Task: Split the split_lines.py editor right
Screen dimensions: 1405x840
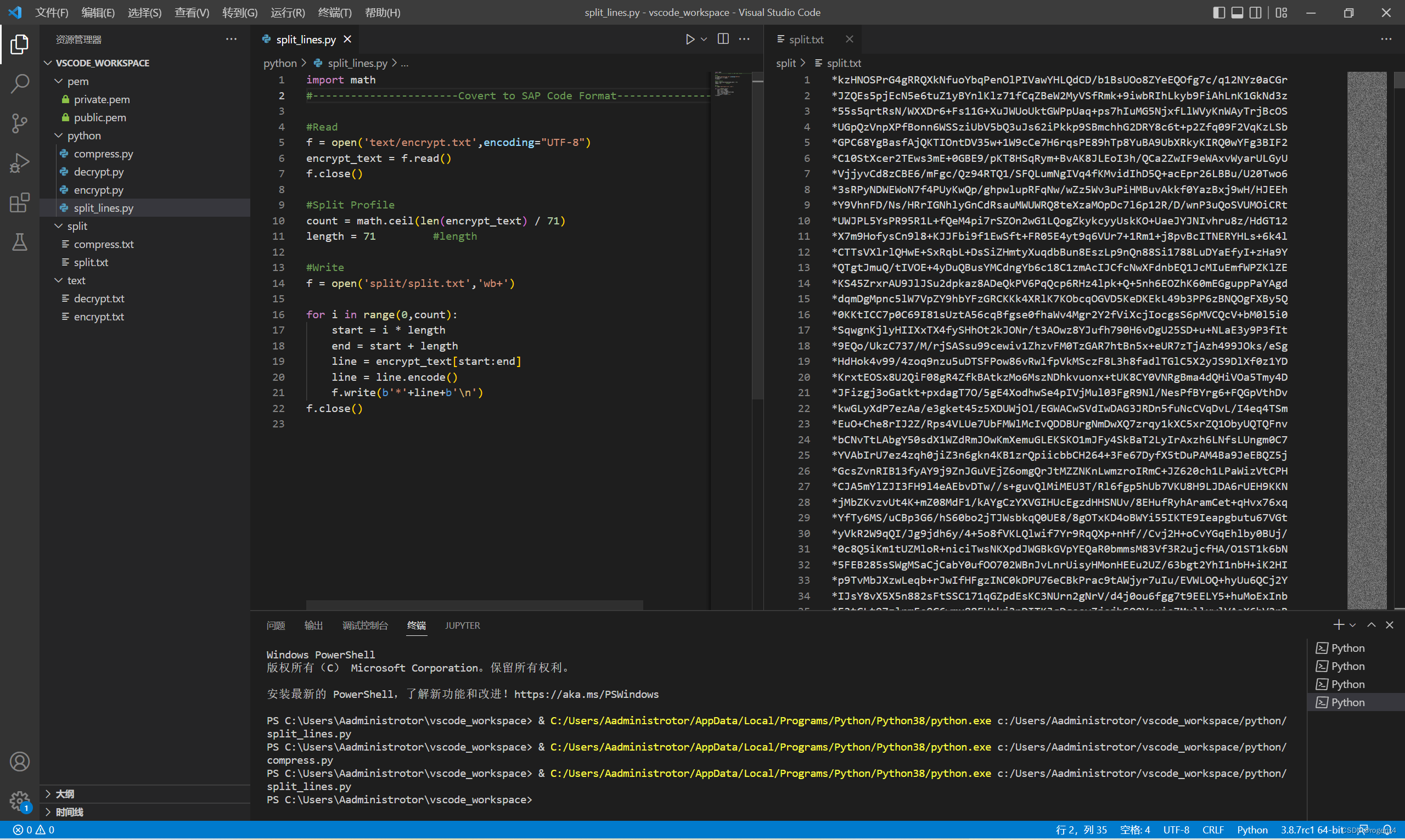Action: tap(723, 39)
